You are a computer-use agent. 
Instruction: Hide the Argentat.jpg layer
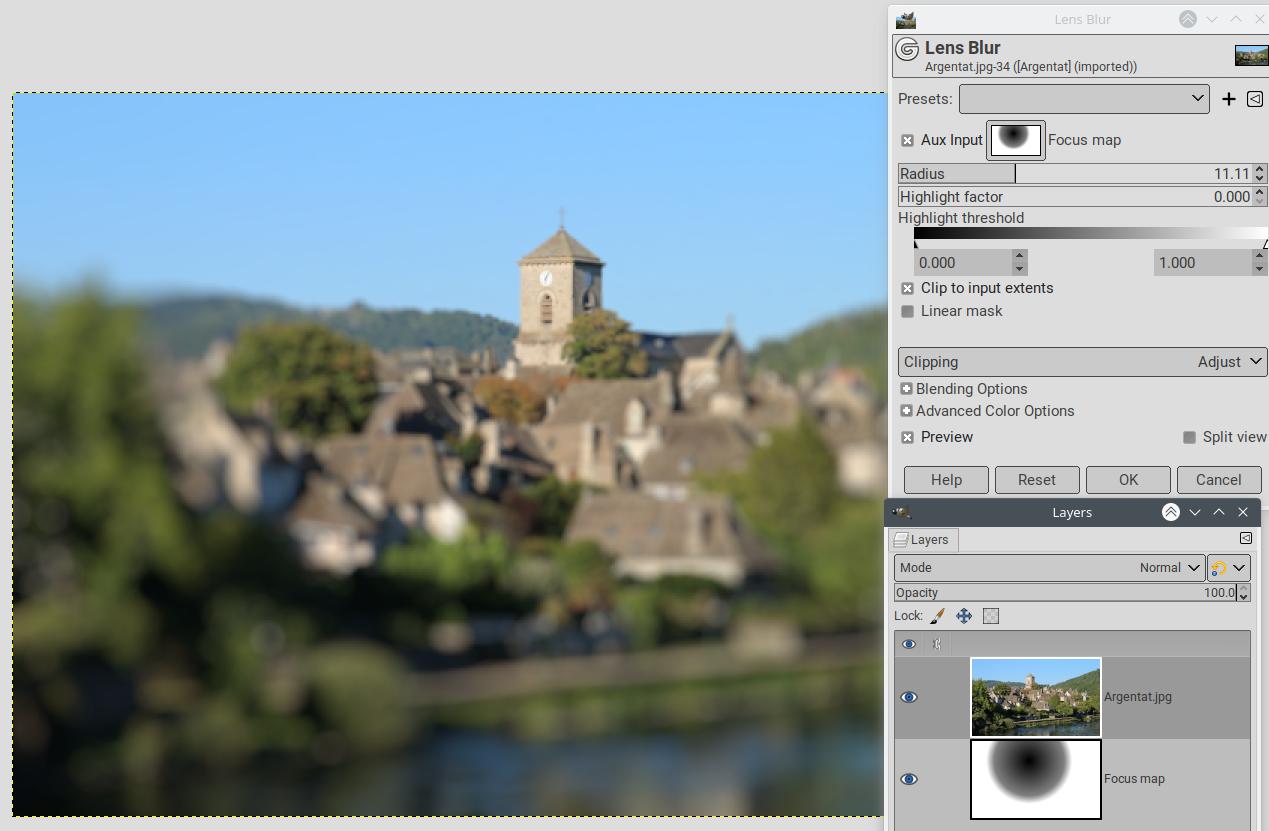pos(909,697)
